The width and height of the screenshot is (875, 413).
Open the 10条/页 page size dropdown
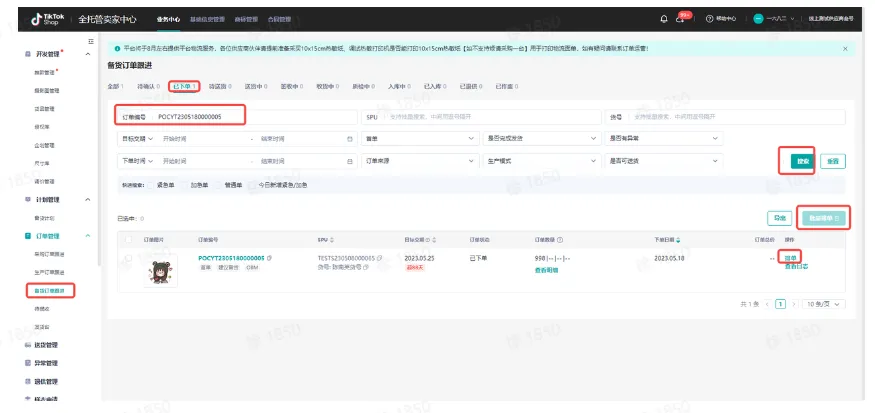point(824,304)
